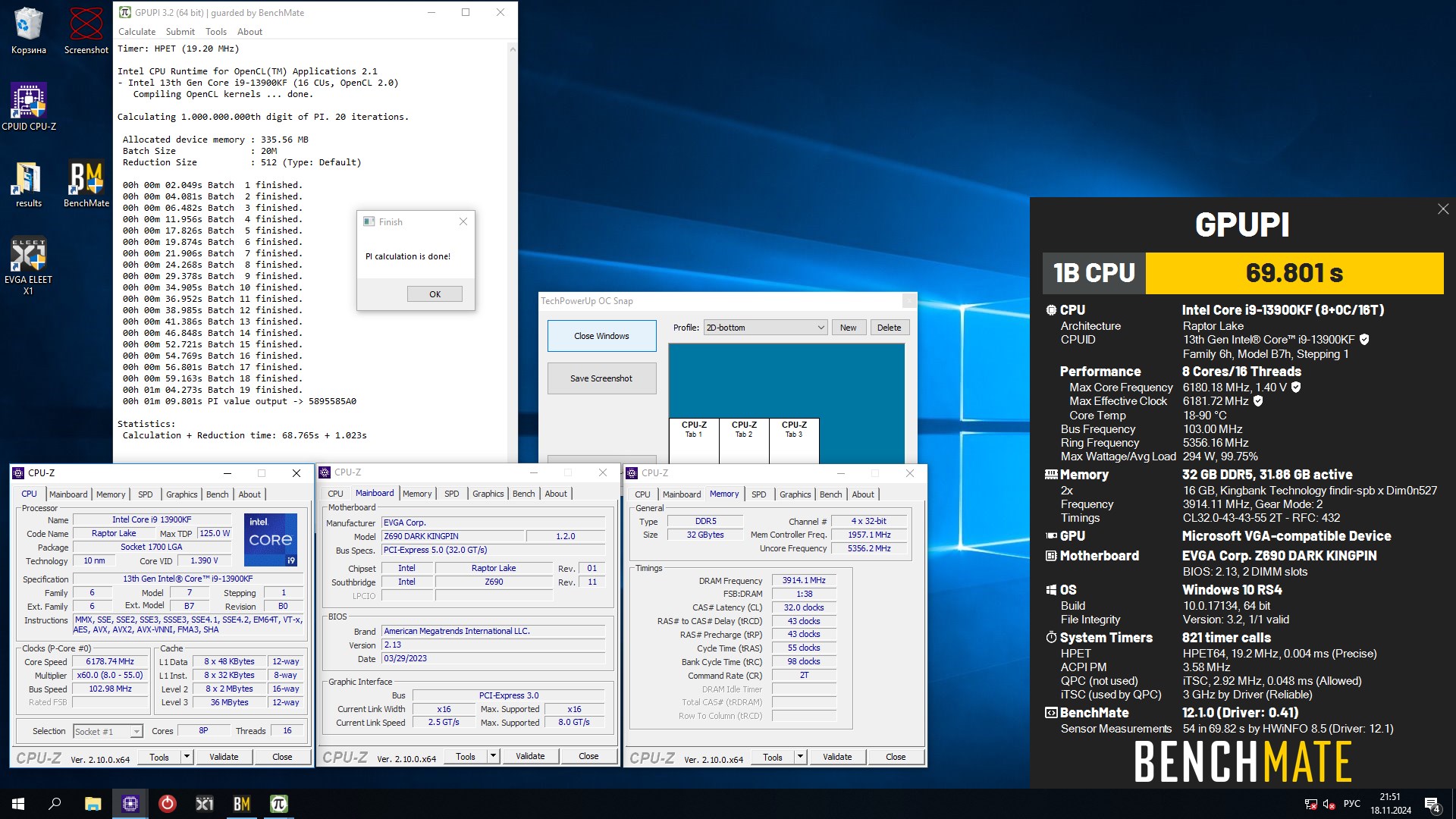Click Tools button in left CPU-Z
Image resolution: width=1456 pixels, height=819 pixels.
pyautogui.click(x=159, y=756)
